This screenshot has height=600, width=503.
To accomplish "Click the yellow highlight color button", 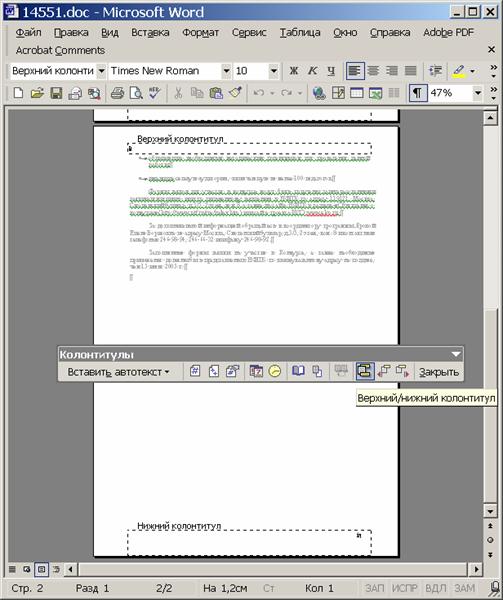I will coord(458,71).
